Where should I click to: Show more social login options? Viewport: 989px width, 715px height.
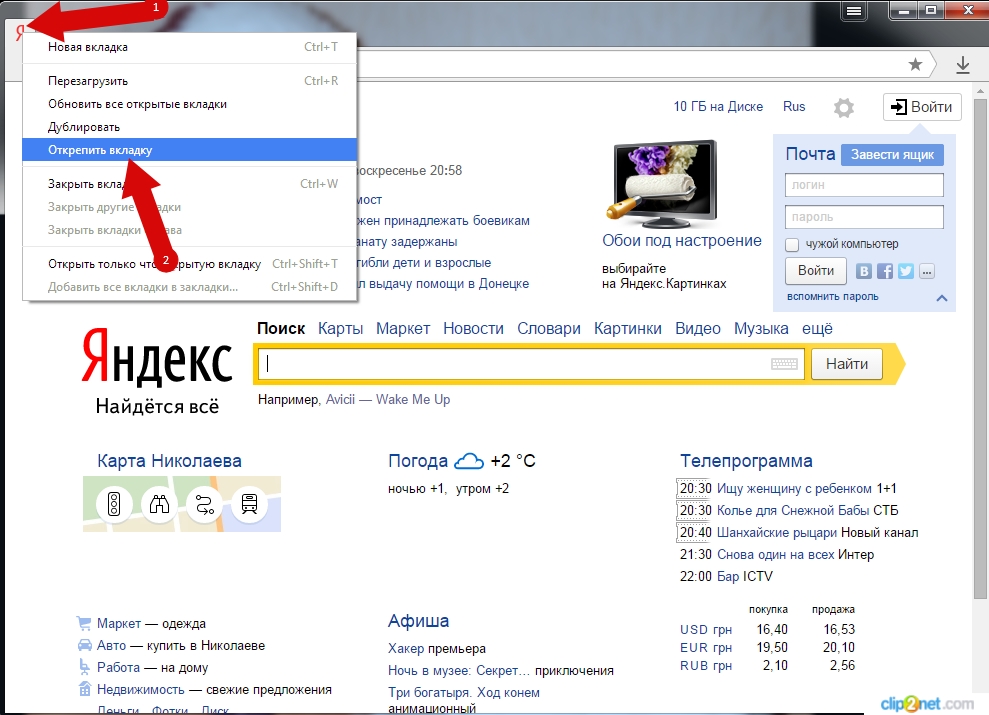click(x=927, y=272)
